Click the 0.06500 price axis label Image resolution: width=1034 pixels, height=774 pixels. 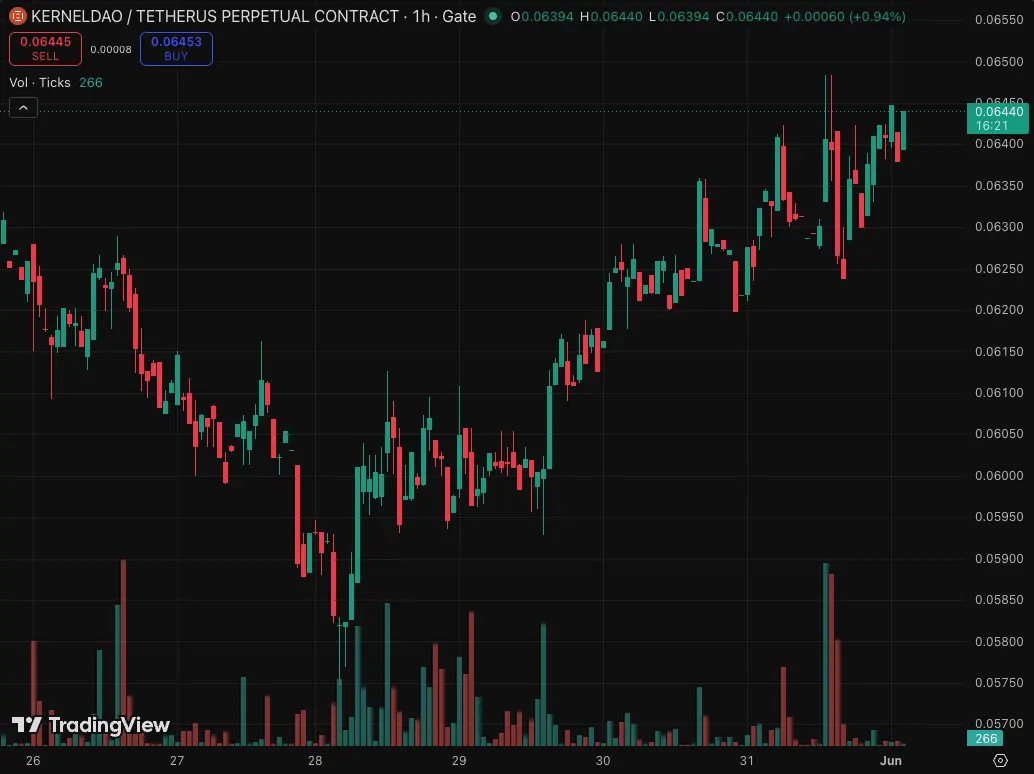click(999, 61)
